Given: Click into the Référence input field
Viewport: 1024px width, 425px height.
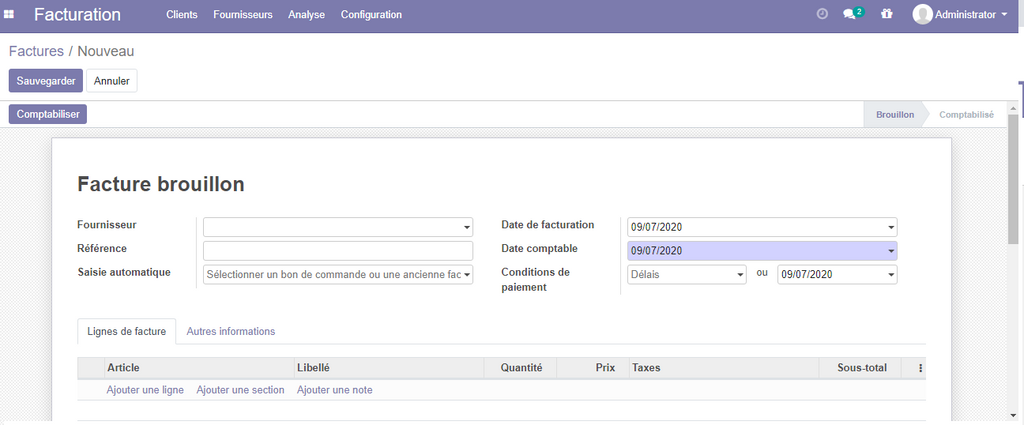Looking at the screenshot, I should [338, 251].
